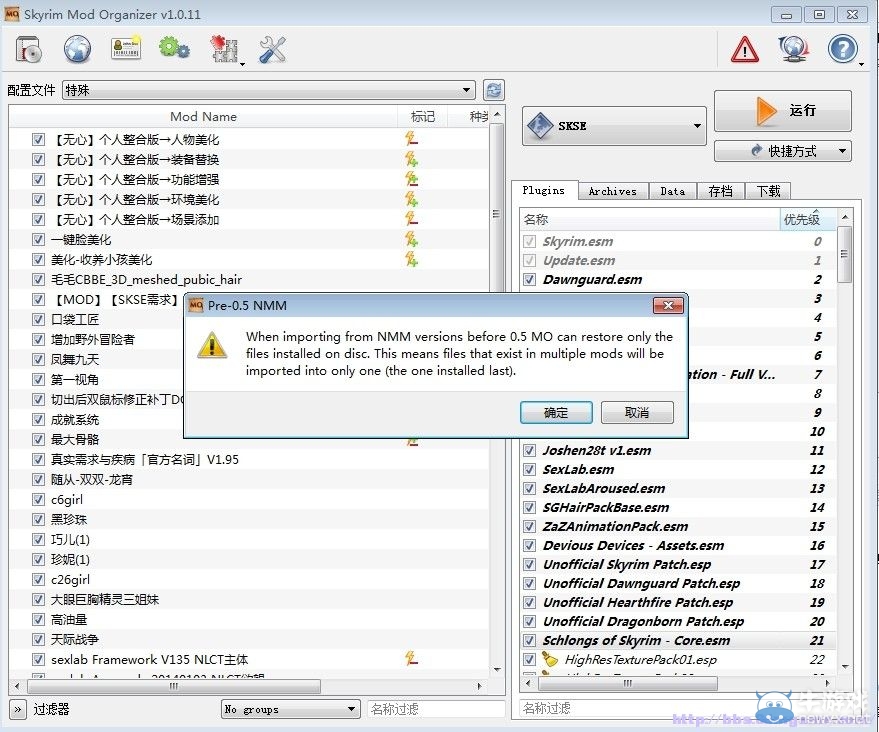The height and width of the screenshot is (732, 879).
Task: Switch to the Data tab
Action: (673, 191)
